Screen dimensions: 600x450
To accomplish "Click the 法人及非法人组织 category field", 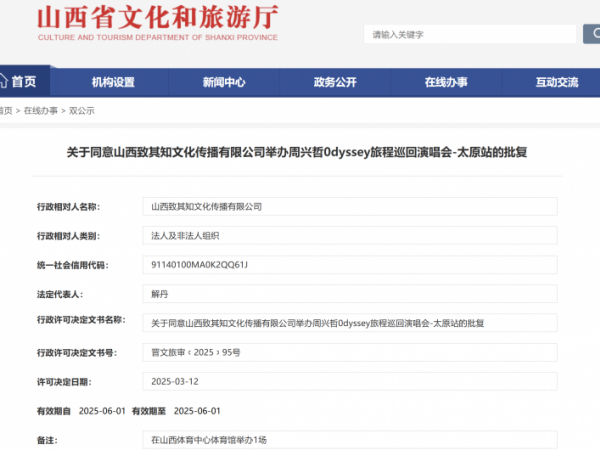I will 350,235.
